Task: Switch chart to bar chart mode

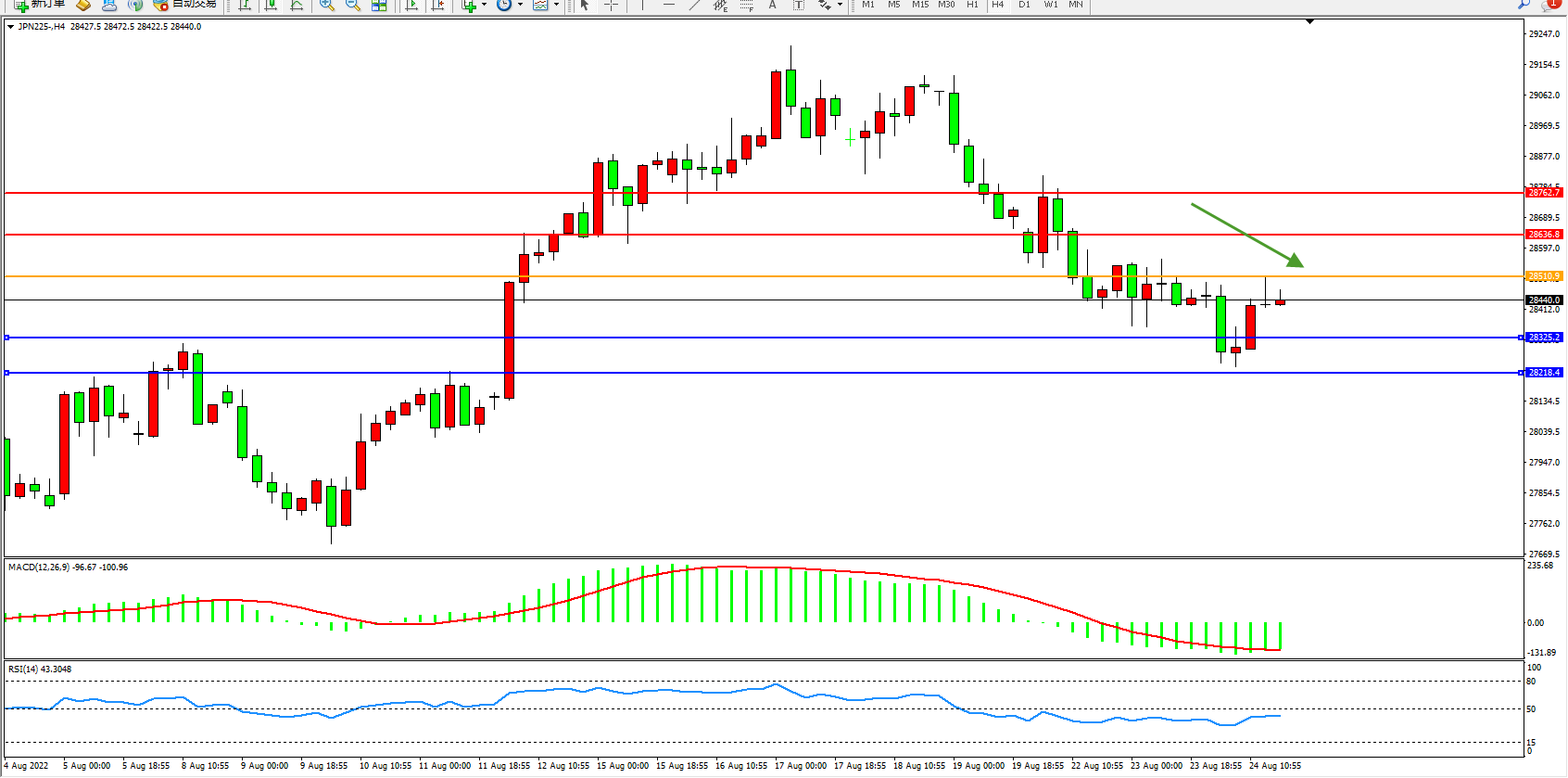Action: tap(245, 5)
